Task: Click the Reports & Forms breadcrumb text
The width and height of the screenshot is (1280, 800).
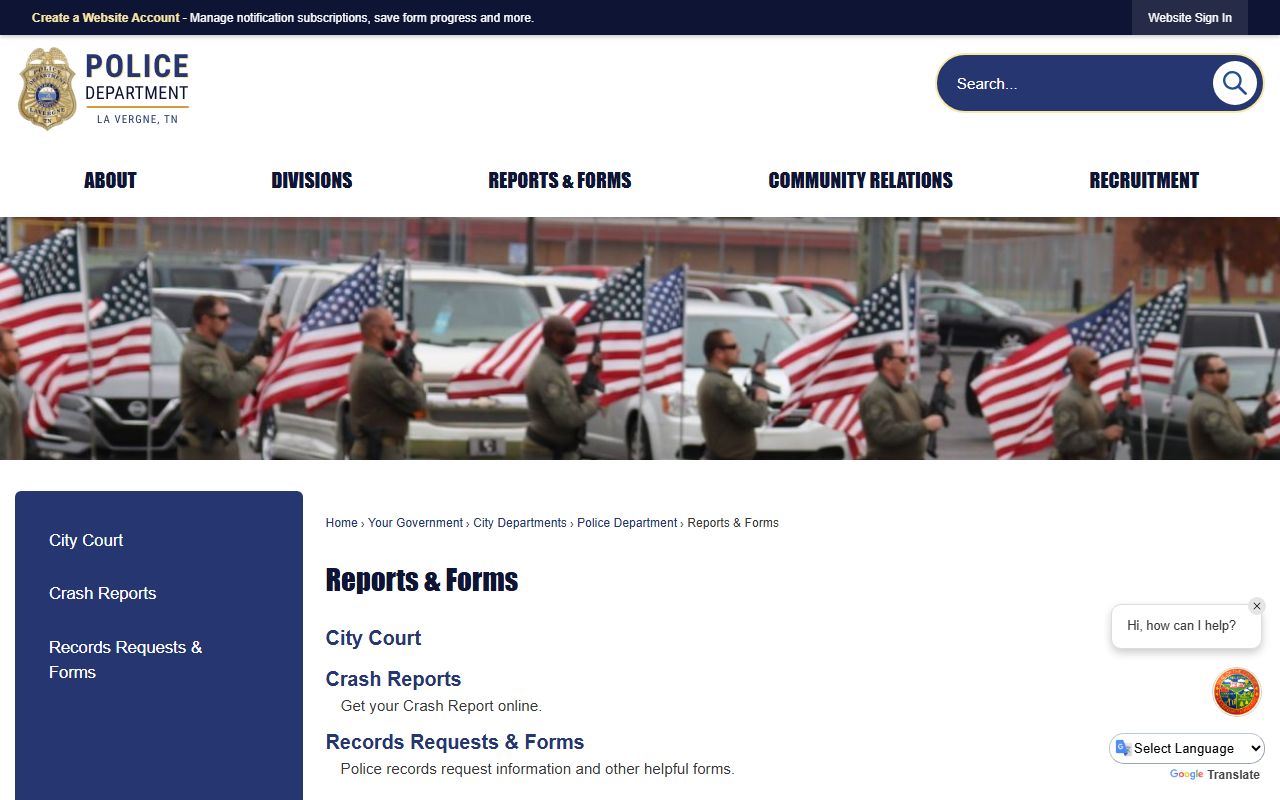Action: click(733, 523)
